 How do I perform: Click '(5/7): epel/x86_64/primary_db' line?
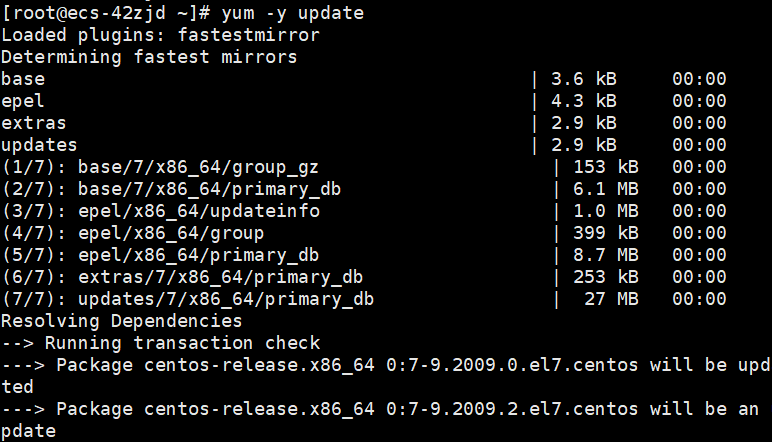click(x=161, y=255)
